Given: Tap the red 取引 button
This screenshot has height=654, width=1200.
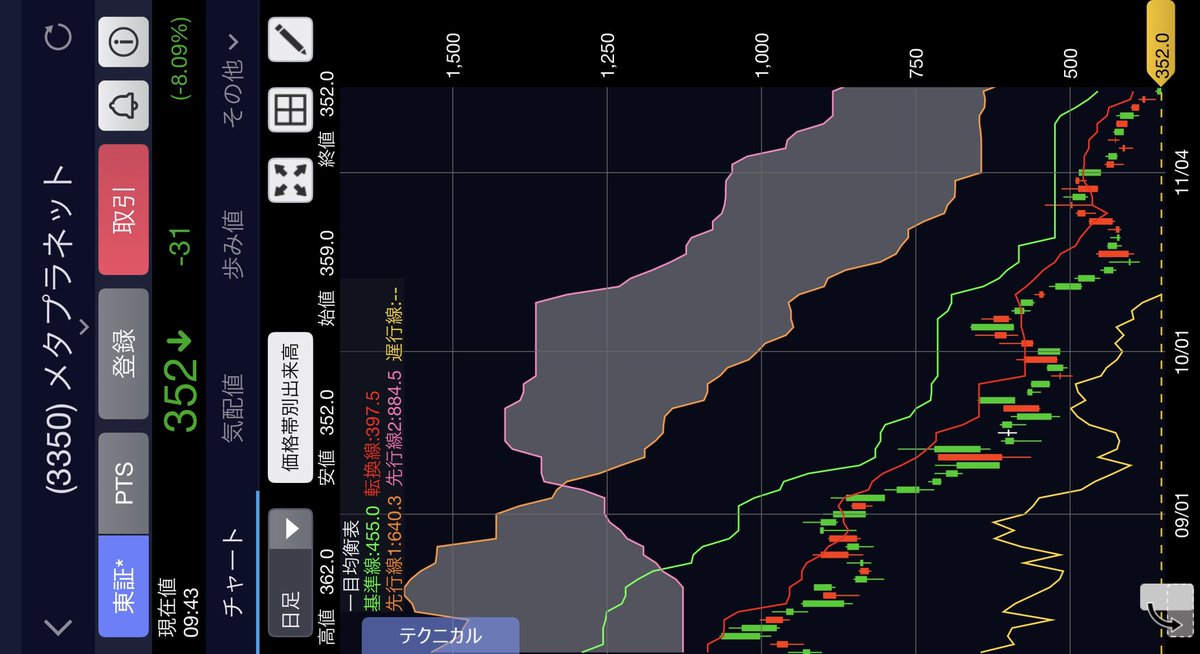Looking at the screenshot, I should pyautogui.click(x=124, y=211).
